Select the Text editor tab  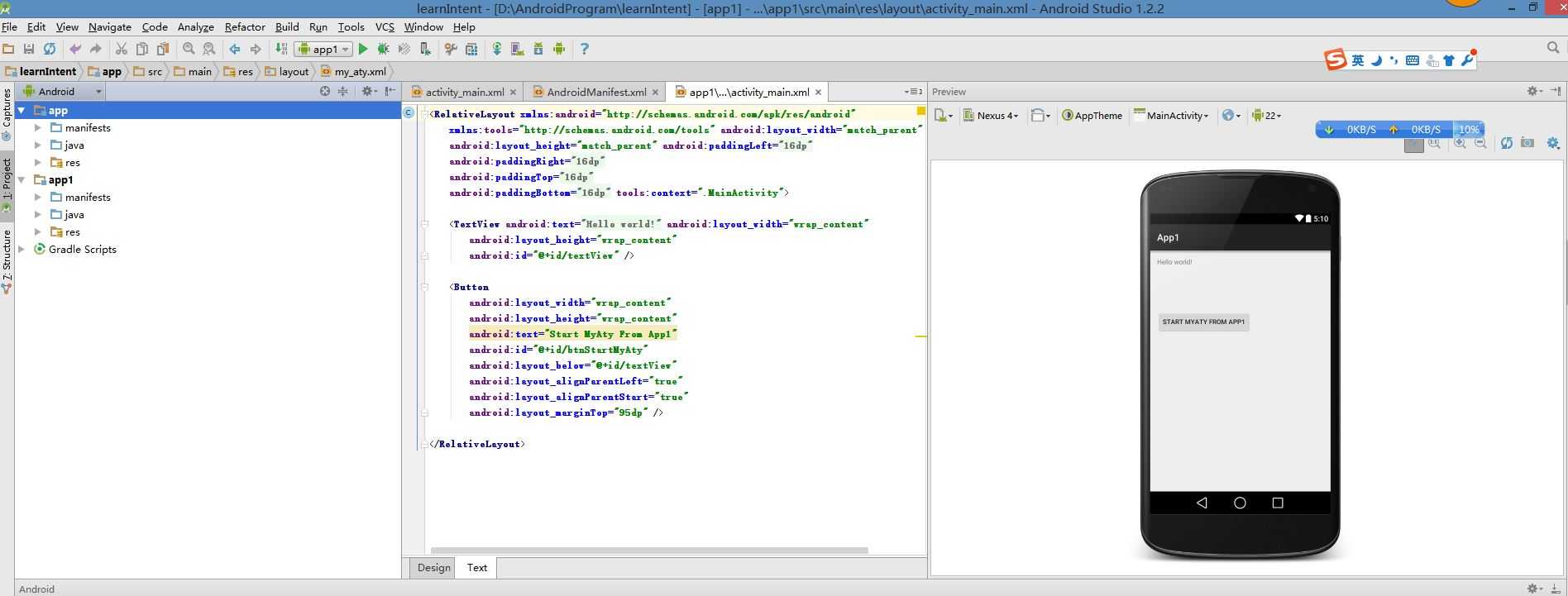pyautogui.click(x=477, y=568)
